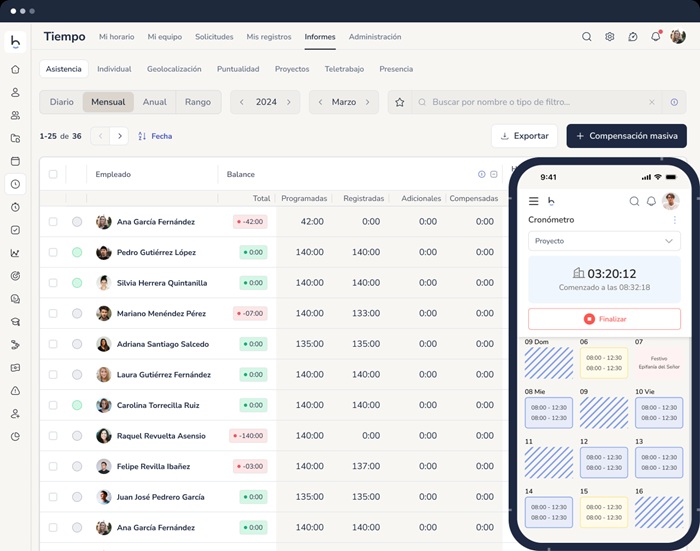This screenshot has width=700, height=551.
Task: Check Raquel Revuelta Asensio row checkbox
Action: tap(53, 436)
